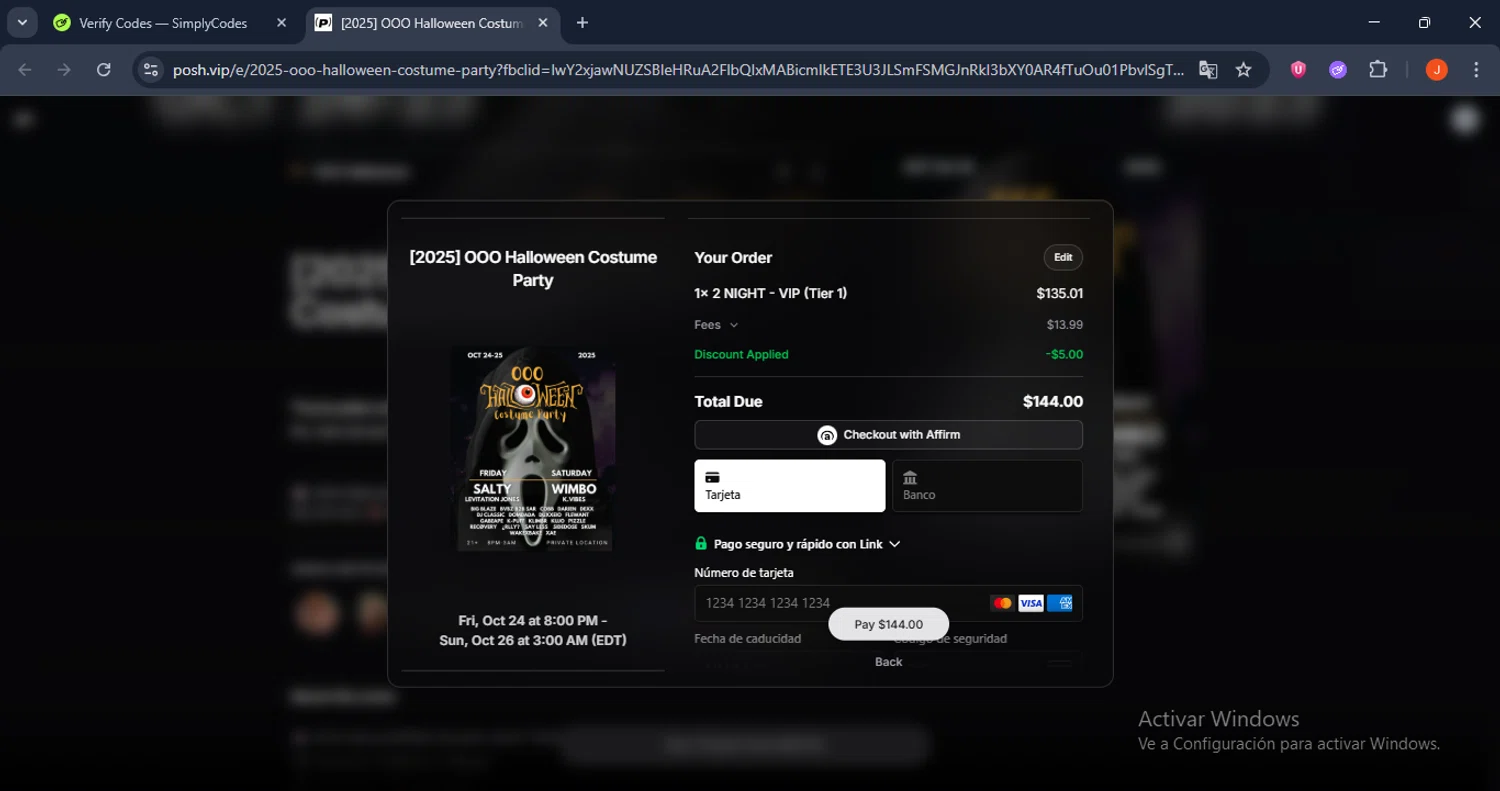The width and height of the screenshot is (1500, 791).
Task: Open the tab search dropdown arrow
Action: click(22, 23)
